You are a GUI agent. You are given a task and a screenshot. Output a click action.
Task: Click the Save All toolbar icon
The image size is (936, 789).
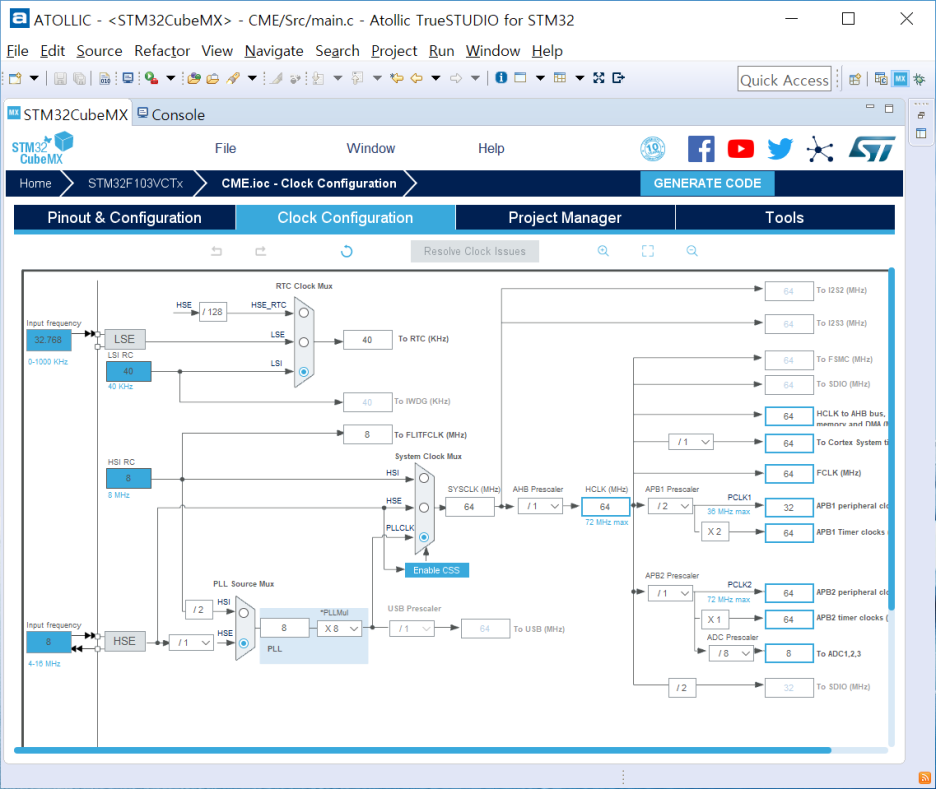click(79, 78)
